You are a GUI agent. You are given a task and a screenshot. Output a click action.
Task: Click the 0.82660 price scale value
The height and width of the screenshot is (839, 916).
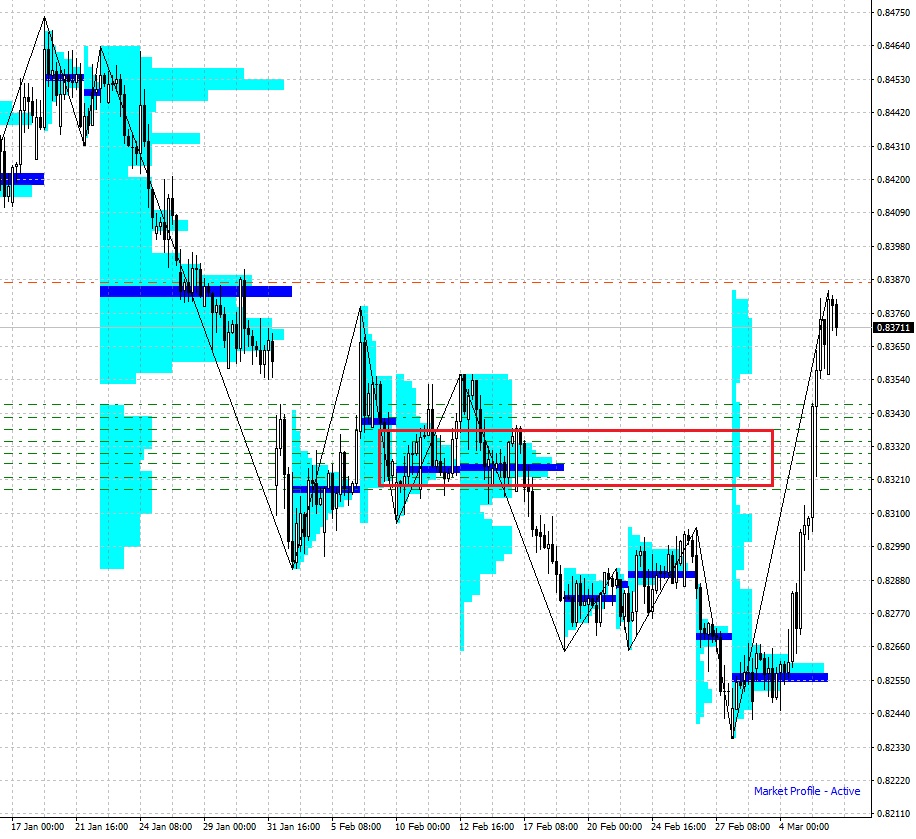click(x=893, y=647)
